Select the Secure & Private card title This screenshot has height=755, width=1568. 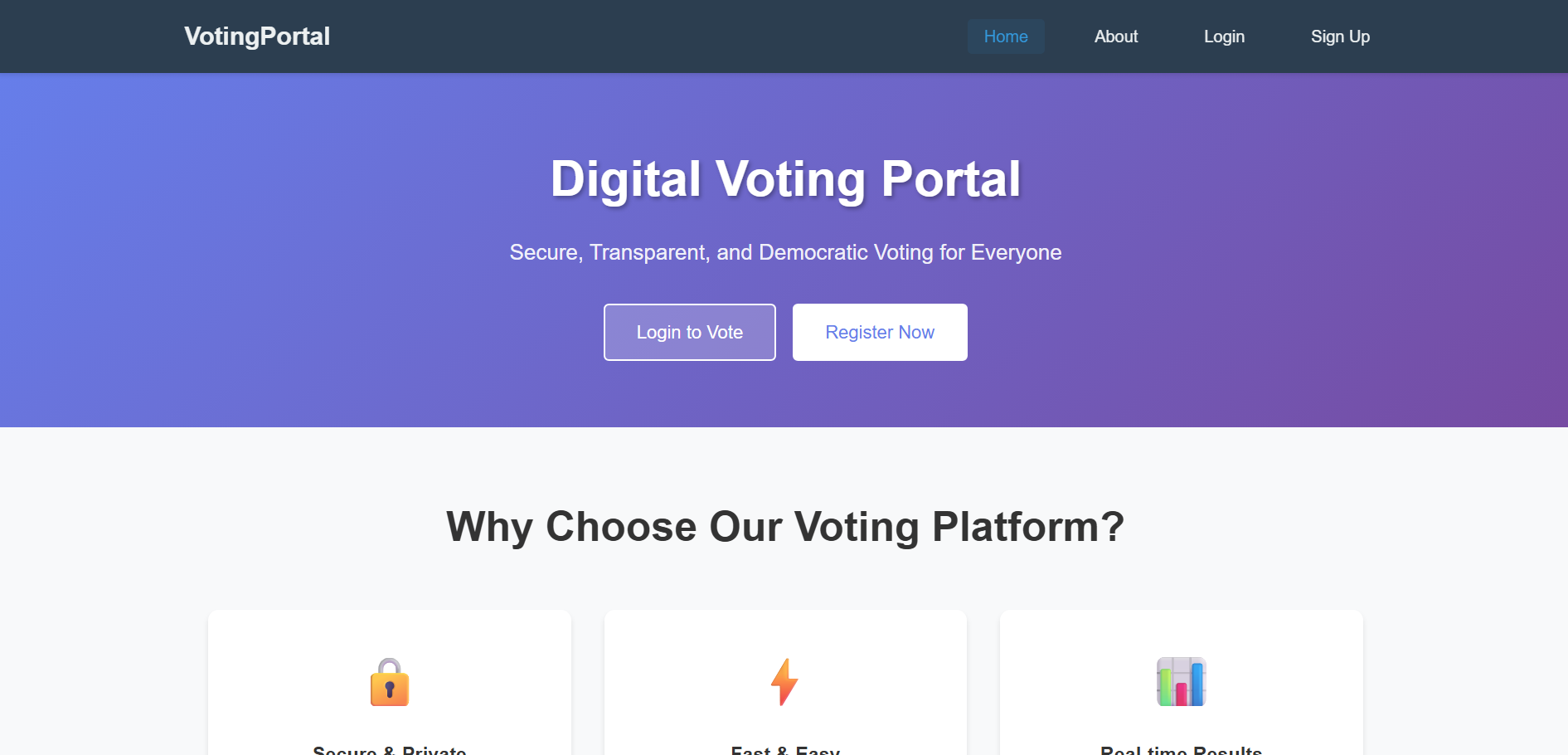tap(389, 749)
